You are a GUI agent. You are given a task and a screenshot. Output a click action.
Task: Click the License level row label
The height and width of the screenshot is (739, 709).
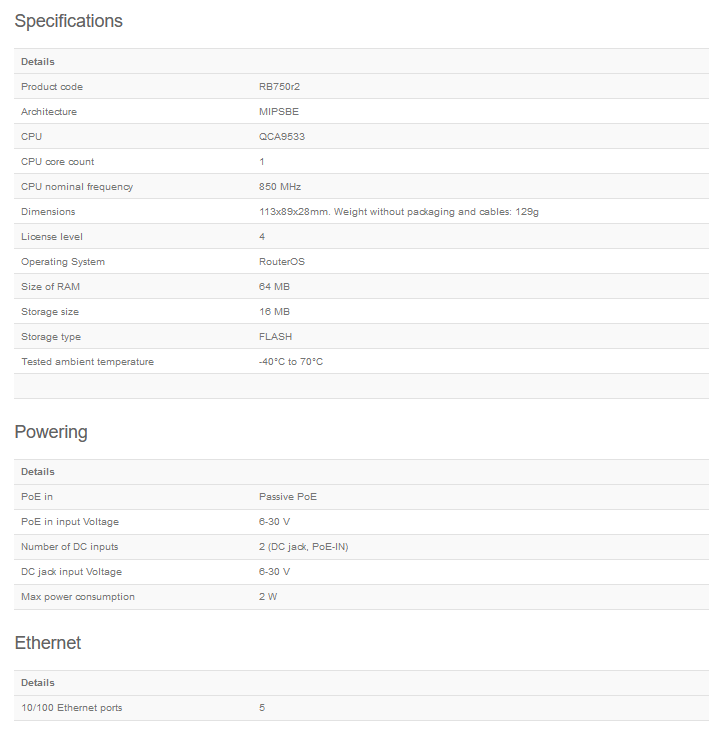pos(52,237)
